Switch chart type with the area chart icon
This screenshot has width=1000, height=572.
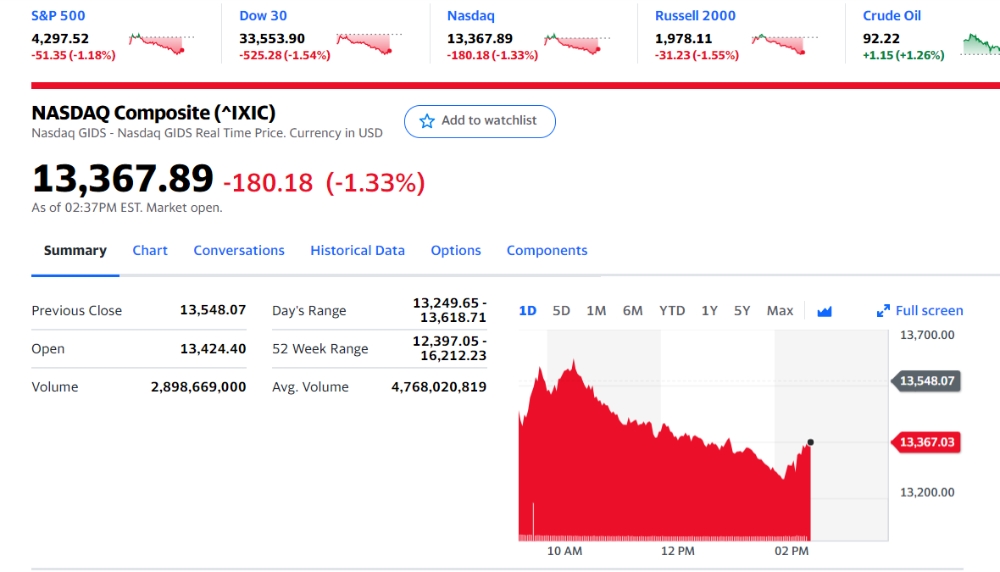[x=825, y=311]
